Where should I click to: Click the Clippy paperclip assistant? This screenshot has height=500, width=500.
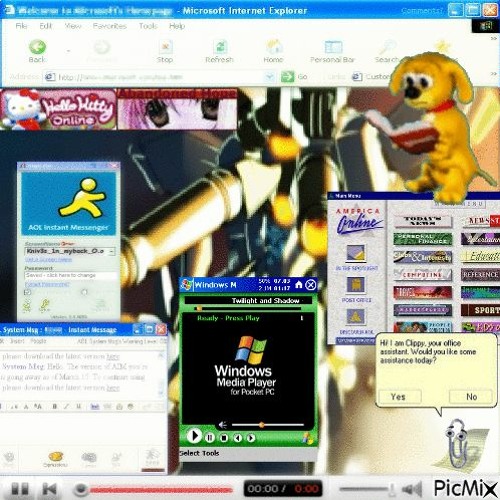457,443
